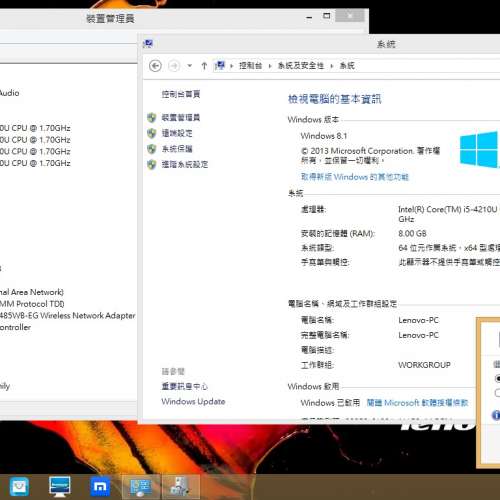Screen dimensions: 500x500
Task: Click the Windows 8.1 edition text
Action: click(x=324, y=136)
